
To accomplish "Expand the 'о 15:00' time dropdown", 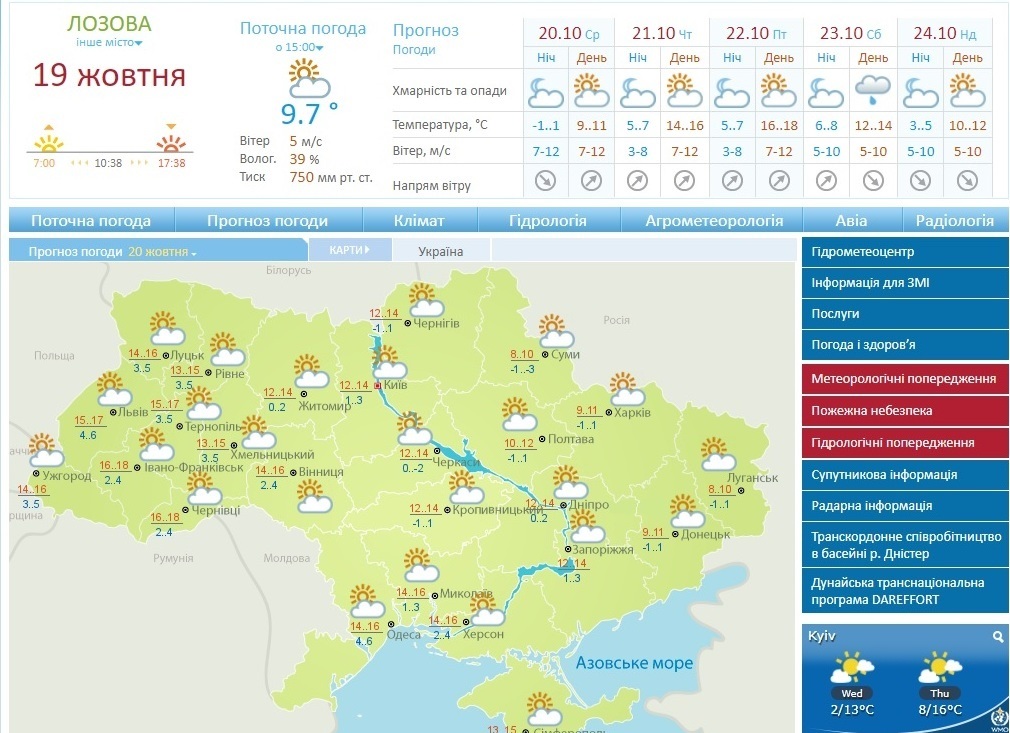I will (x=300, y=47).
